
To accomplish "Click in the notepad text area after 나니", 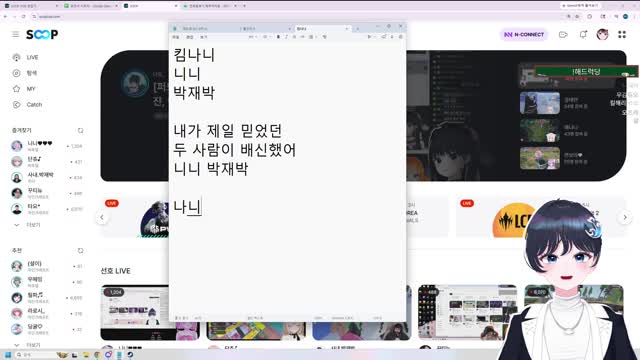I will (202, 207).
